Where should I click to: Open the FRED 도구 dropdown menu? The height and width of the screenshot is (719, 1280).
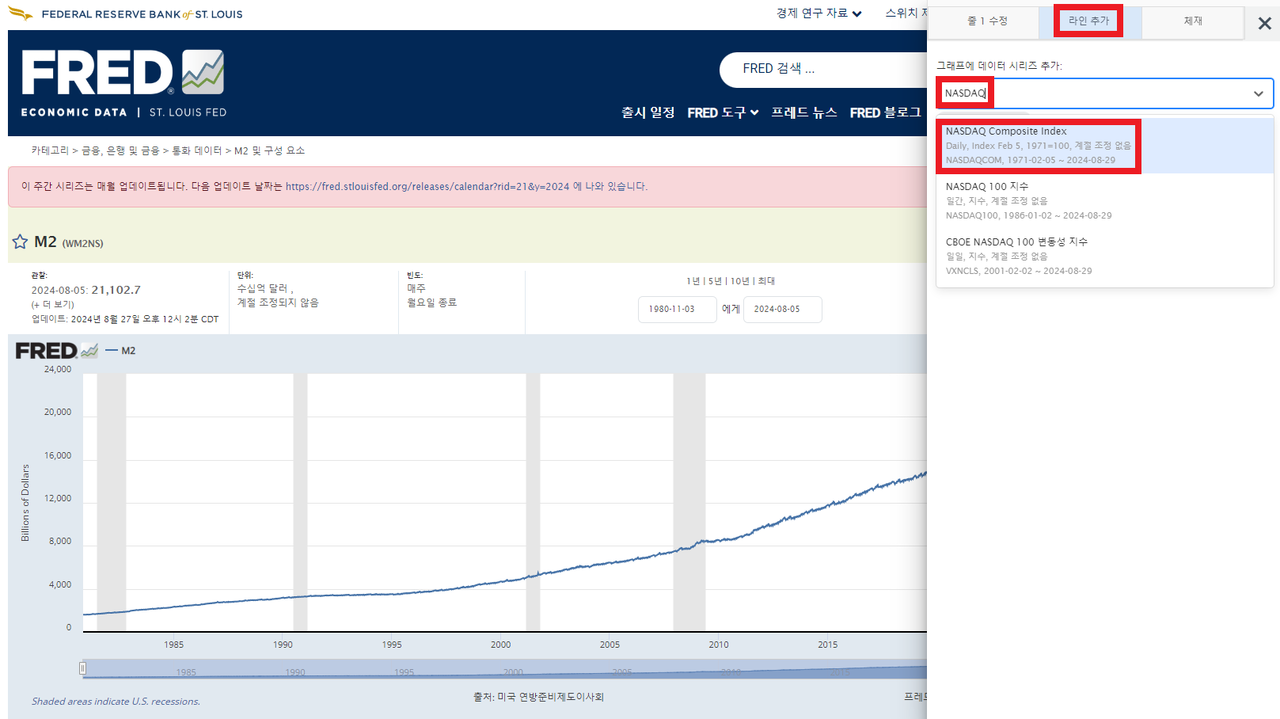coord(723,113)
